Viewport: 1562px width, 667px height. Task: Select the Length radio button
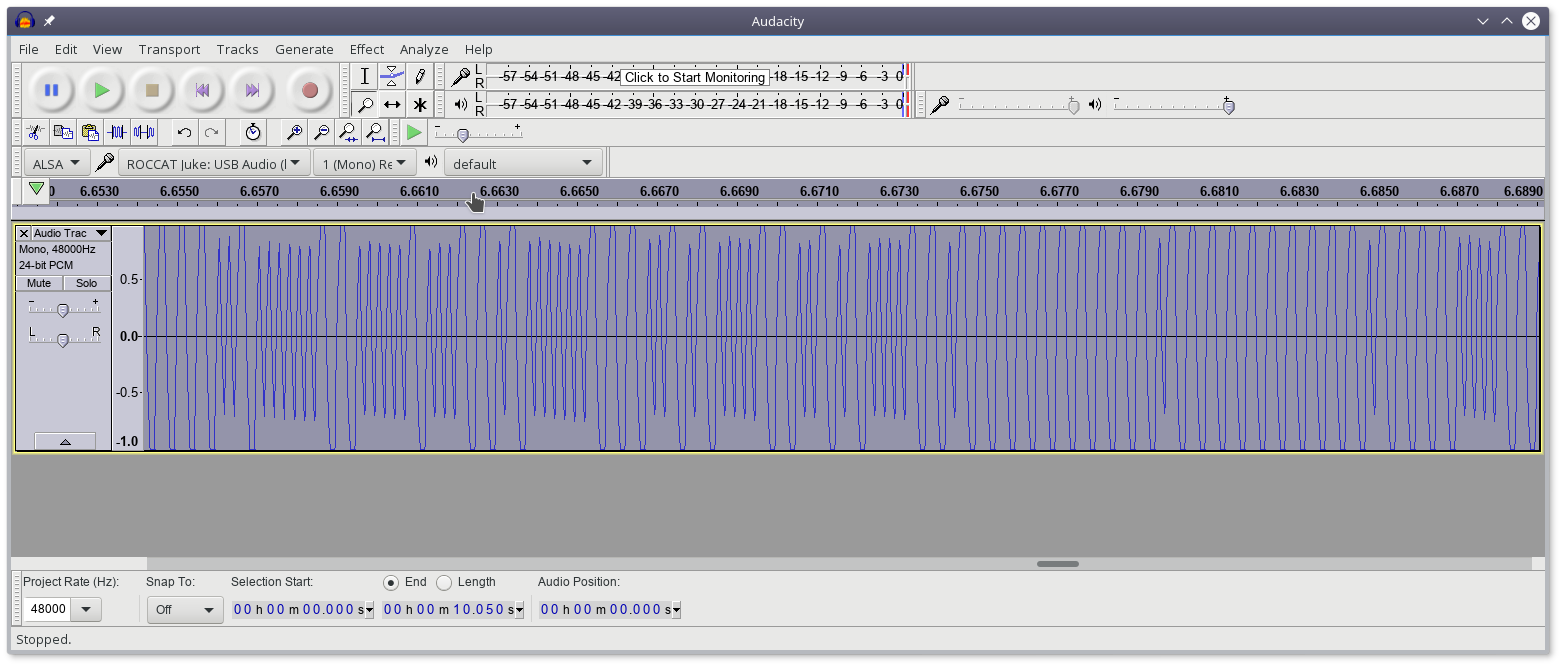[444, 582]
